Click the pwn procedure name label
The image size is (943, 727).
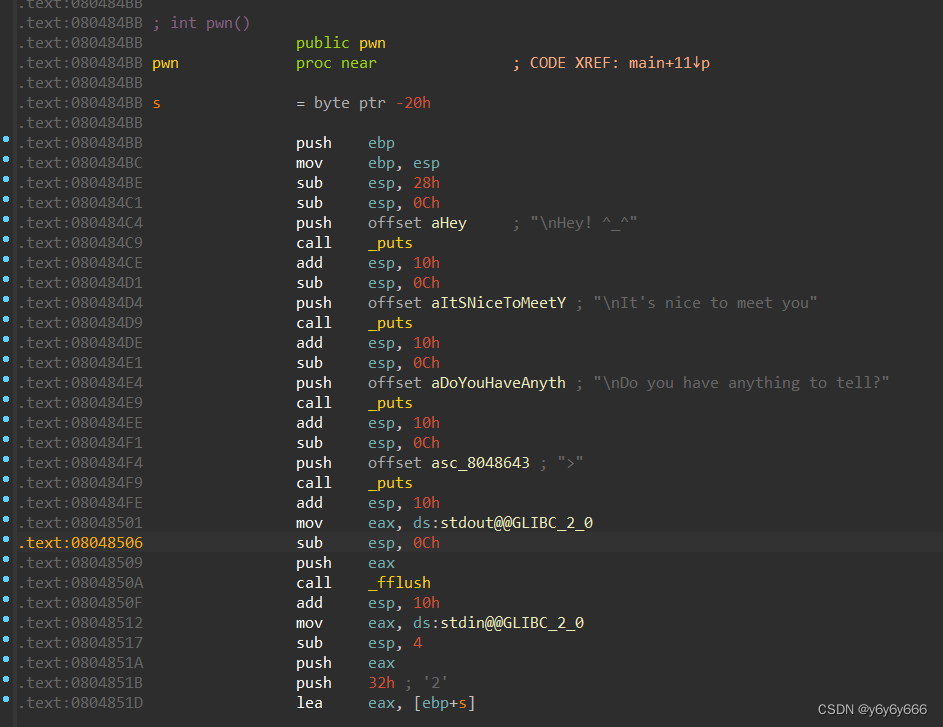[x=165, y=64]
